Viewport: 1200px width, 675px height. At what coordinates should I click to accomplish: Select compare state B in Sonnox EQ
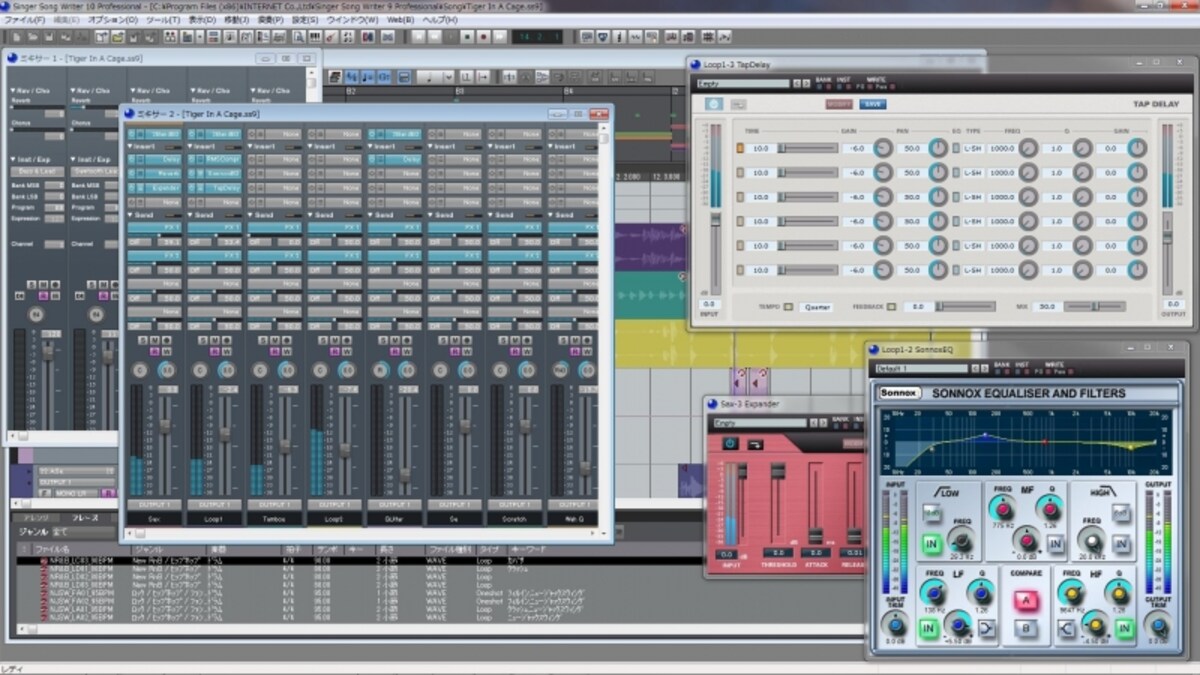1024,628
